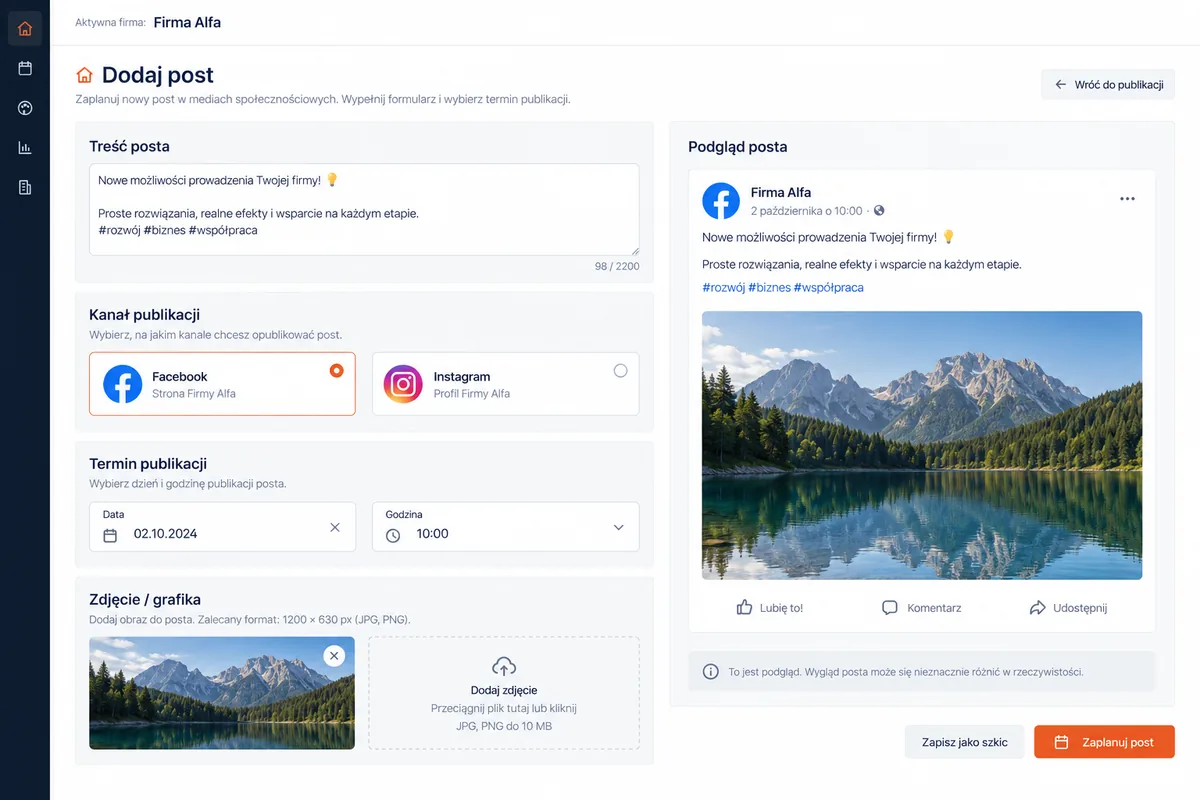Remove the uploaded mountain photo

[334, 656]
